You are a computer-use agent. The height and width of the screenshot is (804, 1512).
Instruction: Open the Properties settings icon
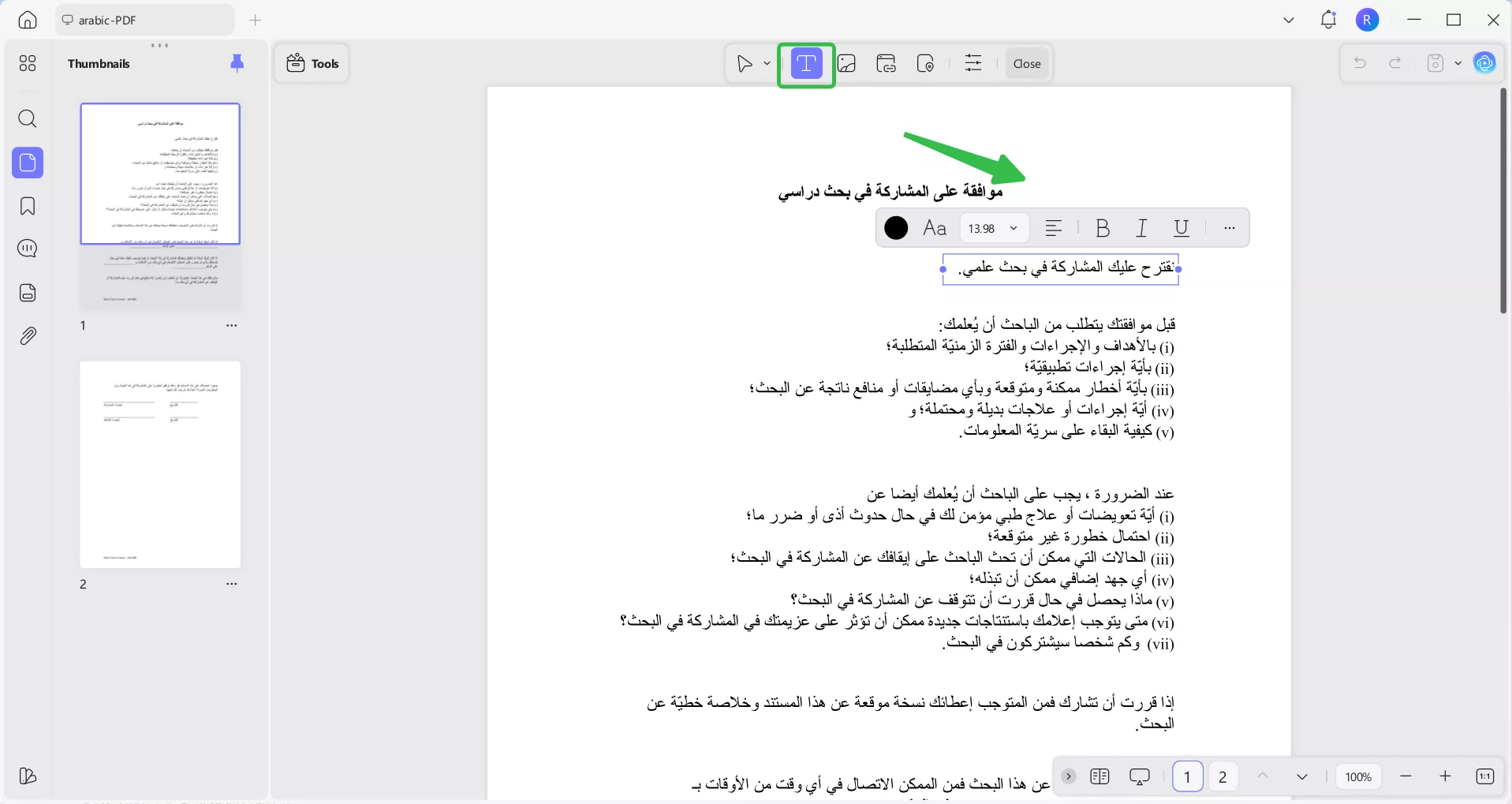(973, 64)
